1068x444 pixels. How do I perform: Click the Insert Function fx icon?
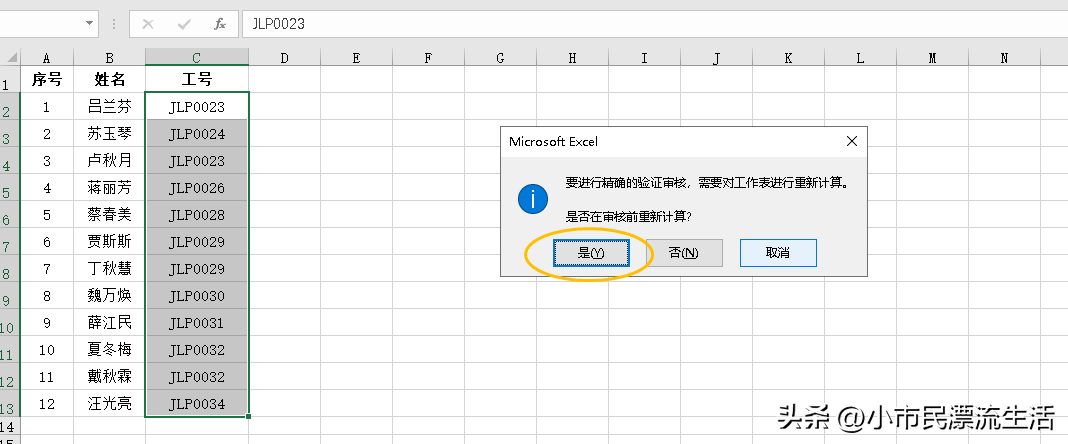click(219, 24)
